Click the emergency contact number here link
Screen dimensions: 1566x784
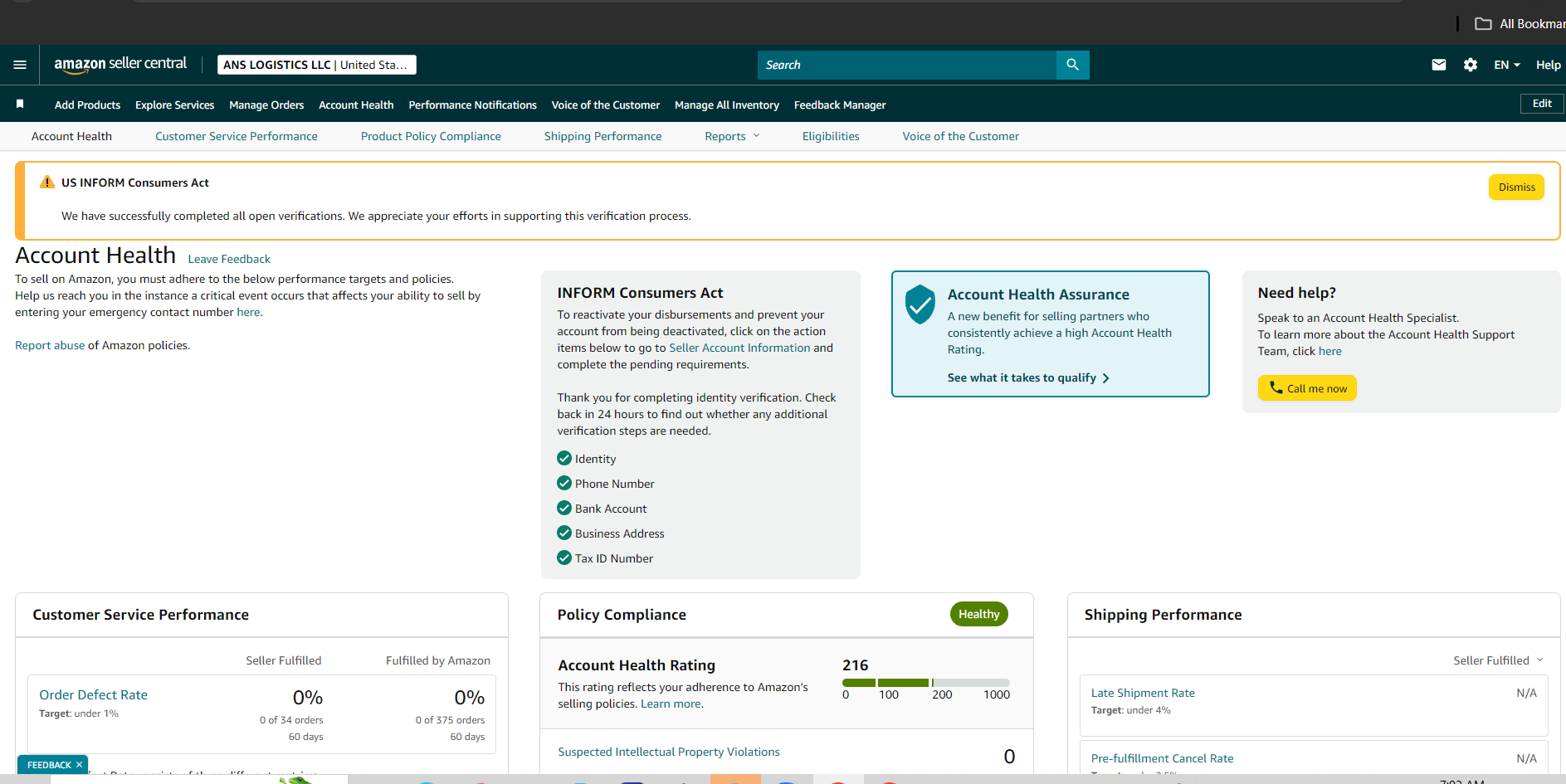[x=248, y=312]
